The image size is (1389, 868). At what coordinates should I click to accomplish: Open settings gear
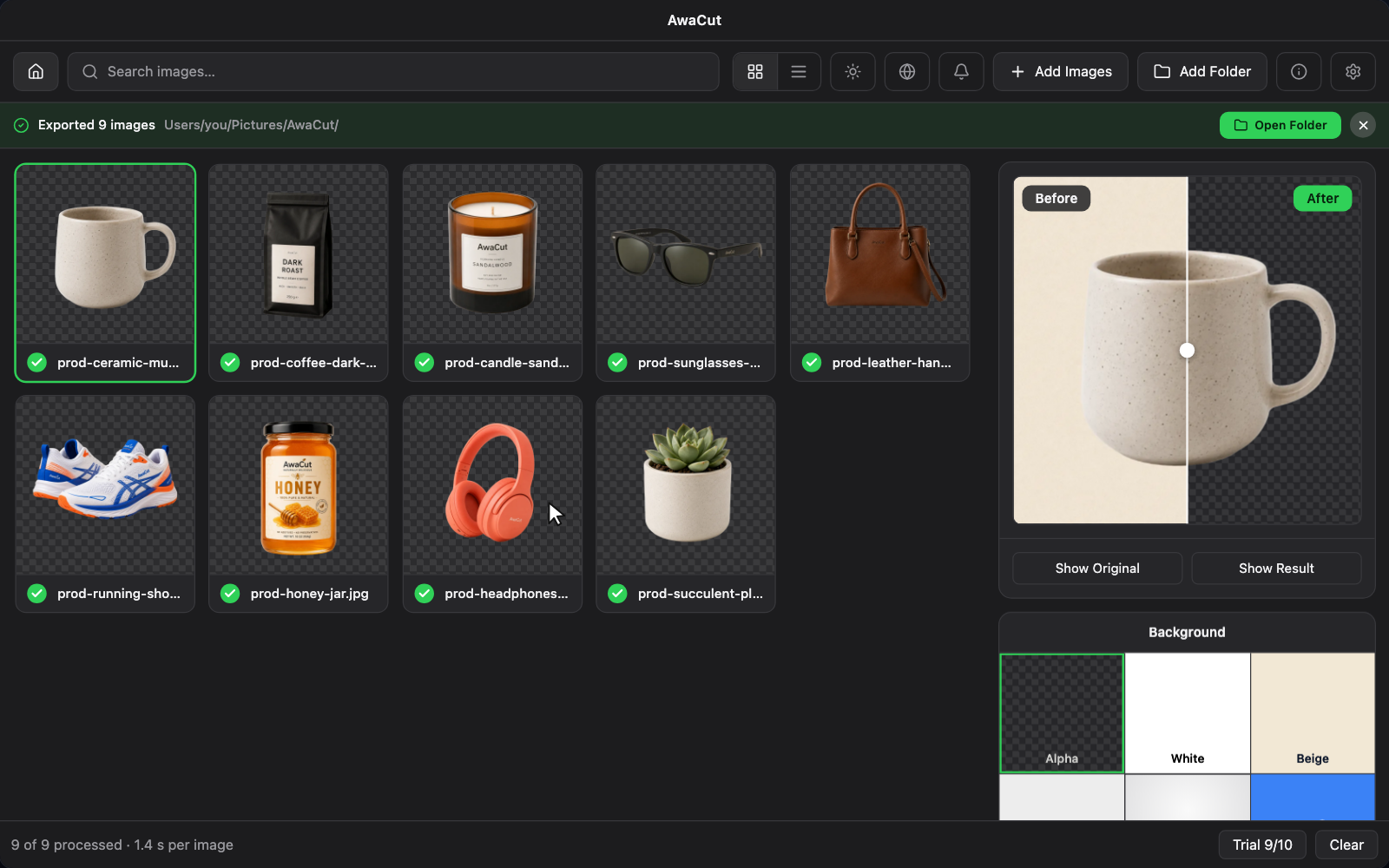(1353, 71)
